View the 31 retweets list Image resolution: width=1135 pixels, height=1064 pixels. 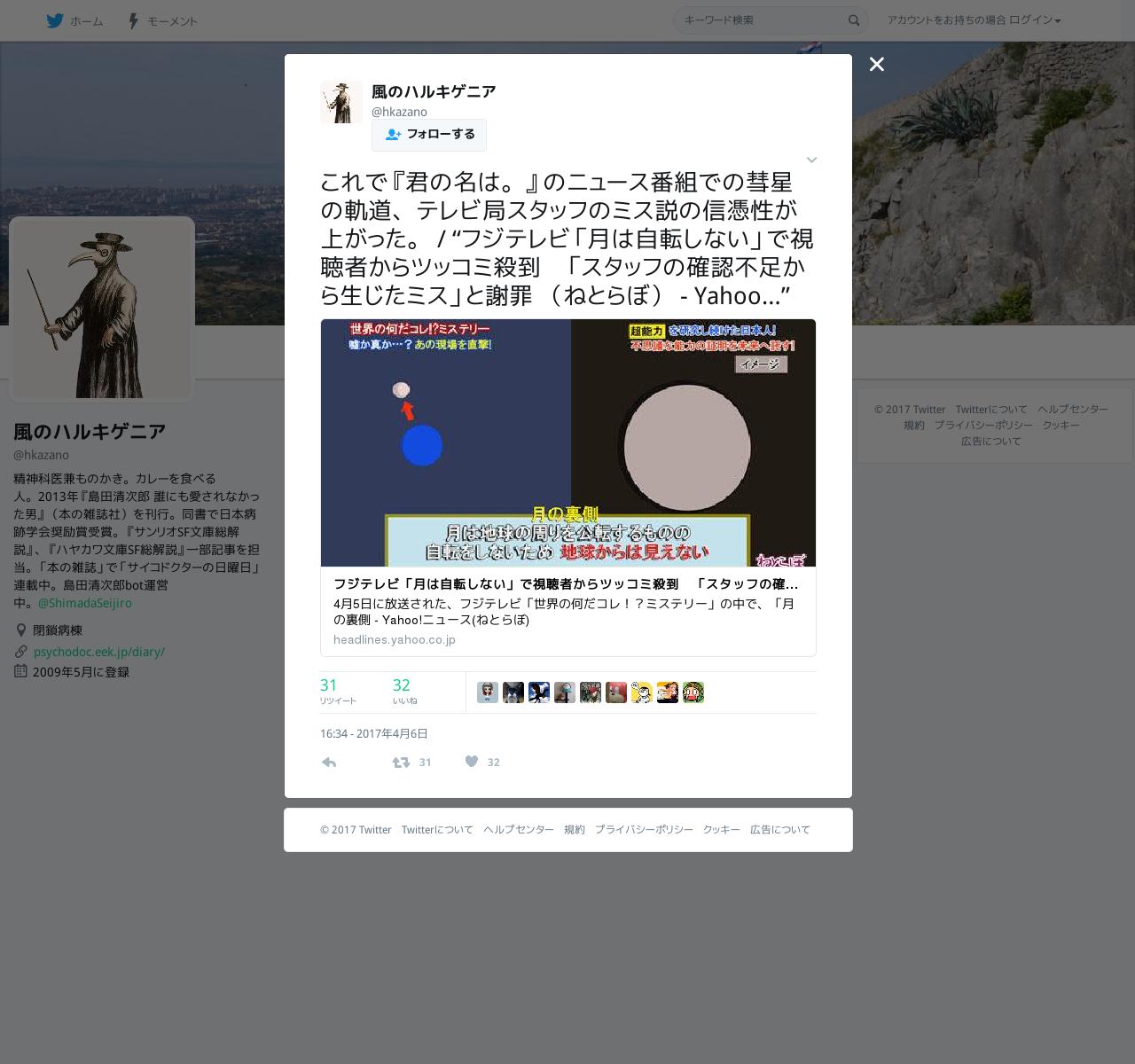(338, 691)
